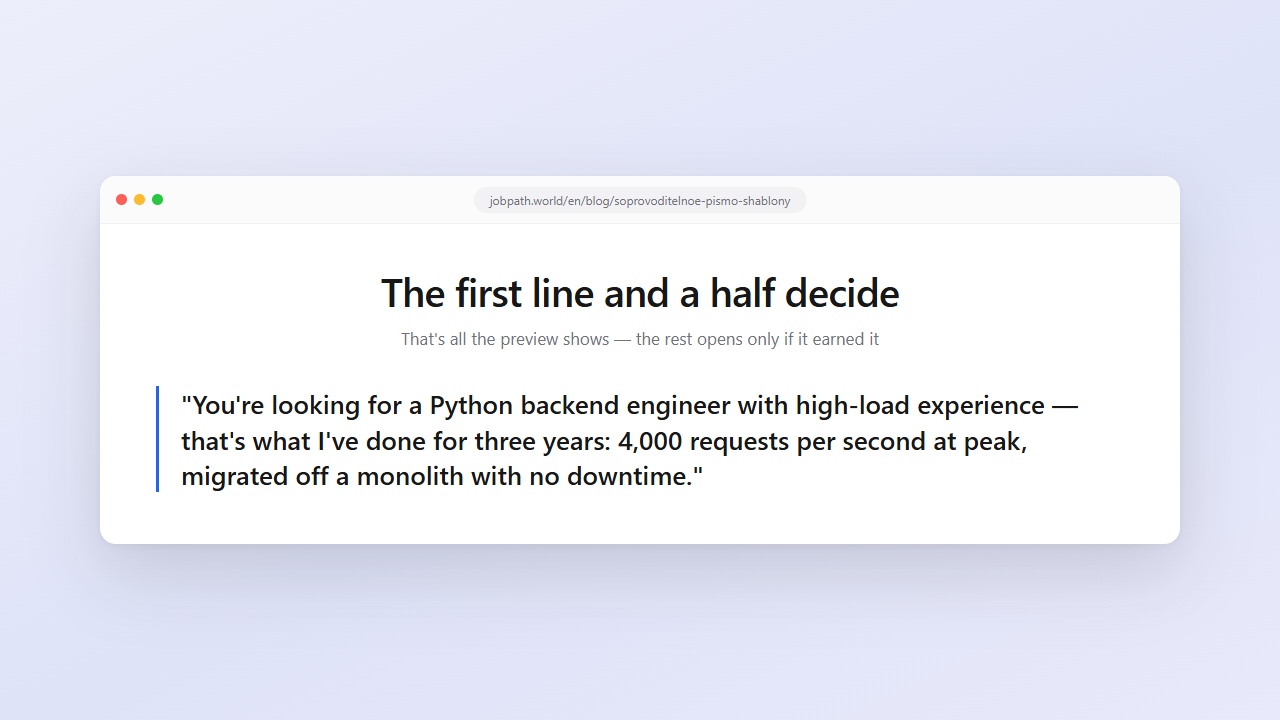
Task: Click '4,000' in the quoted text
Action: click(650, 441)
